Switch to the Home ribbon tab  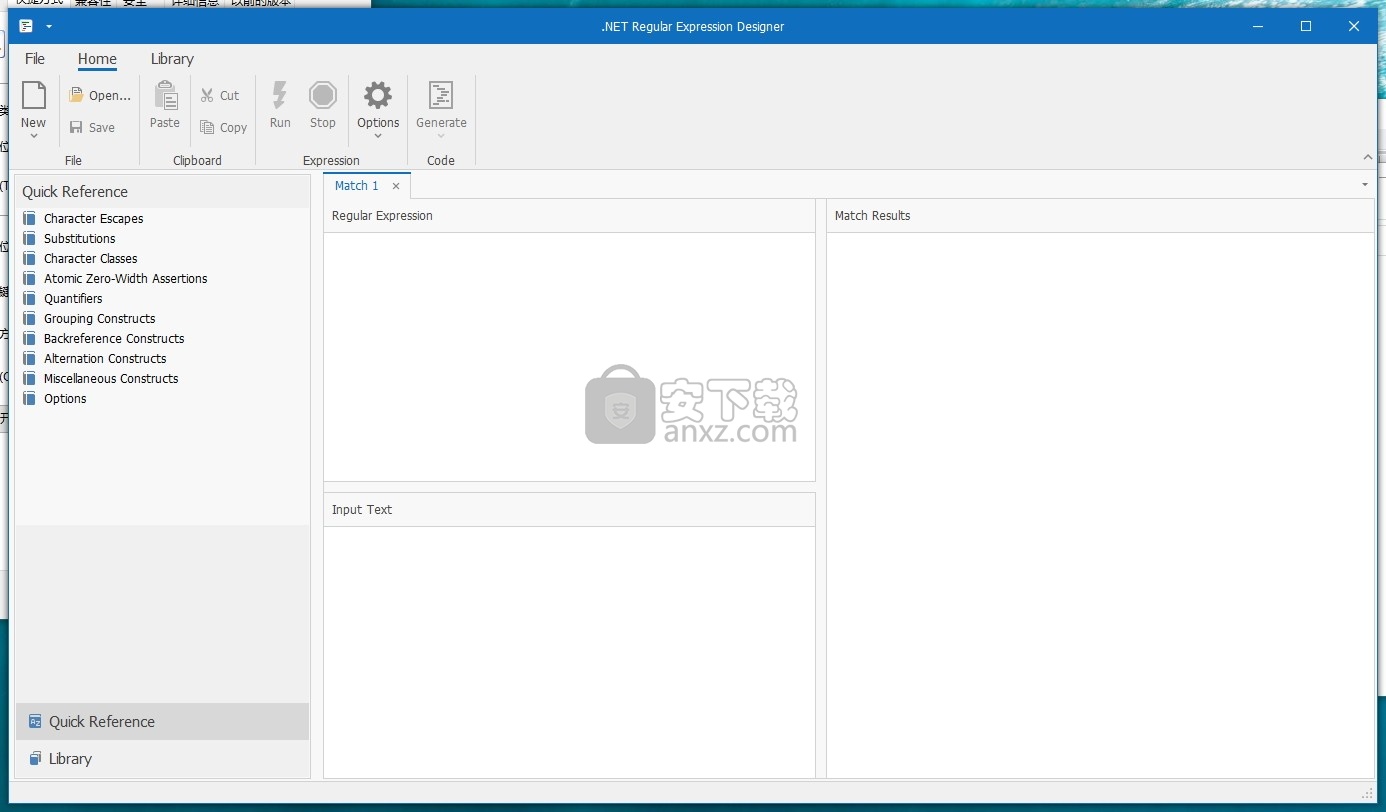pyautogui.click(x=97, y=59)
